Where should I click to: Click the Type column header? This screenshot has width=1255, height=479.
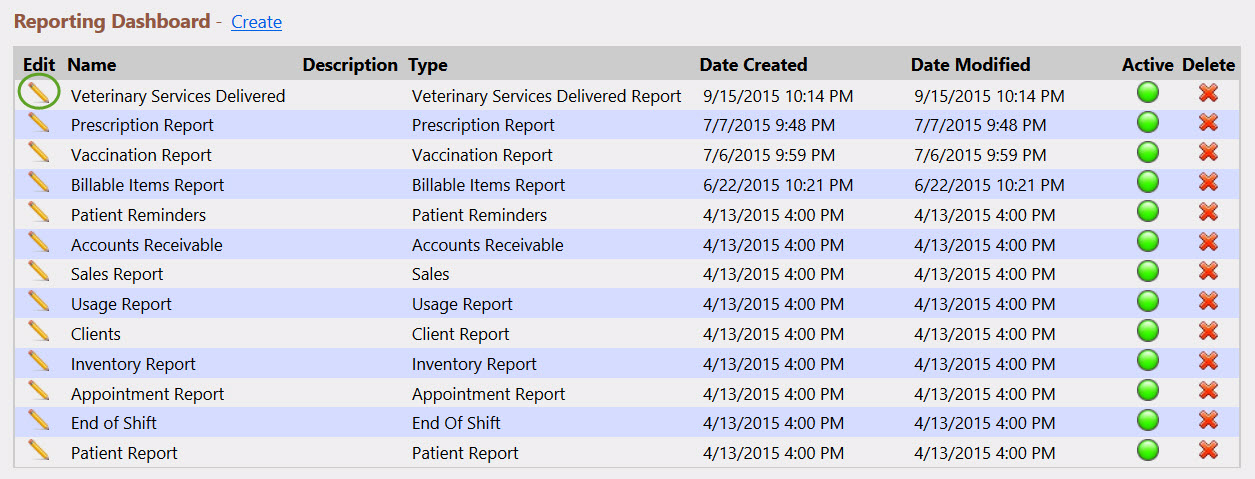point(428,65)
